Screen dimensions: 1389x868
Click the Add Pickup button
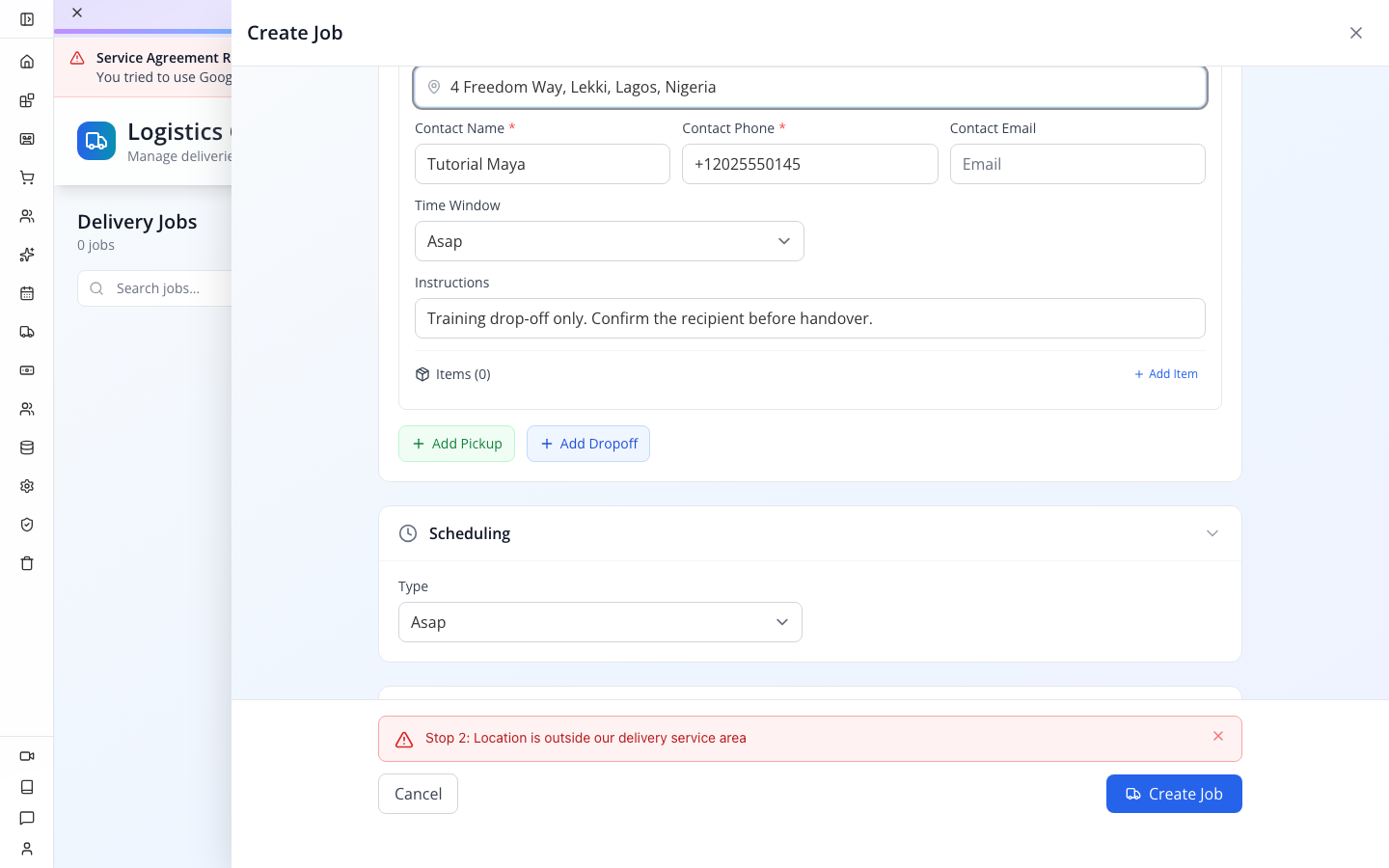click(456, 444)
